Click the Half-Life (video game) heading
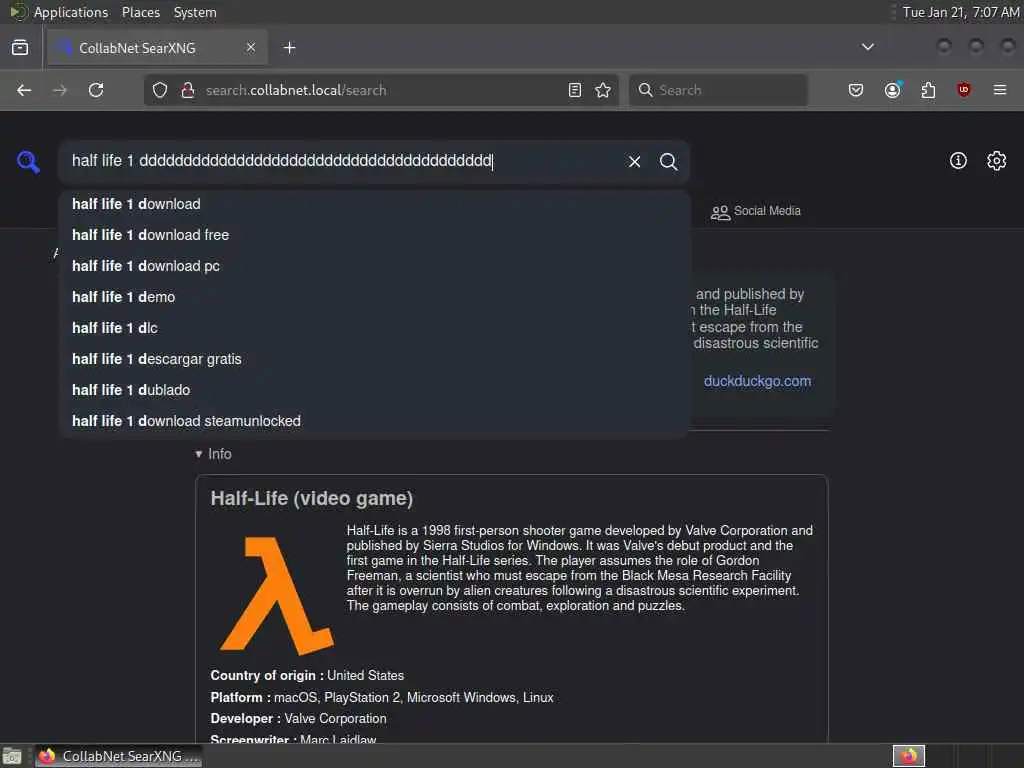1024x768 pixels. [312, 499]
